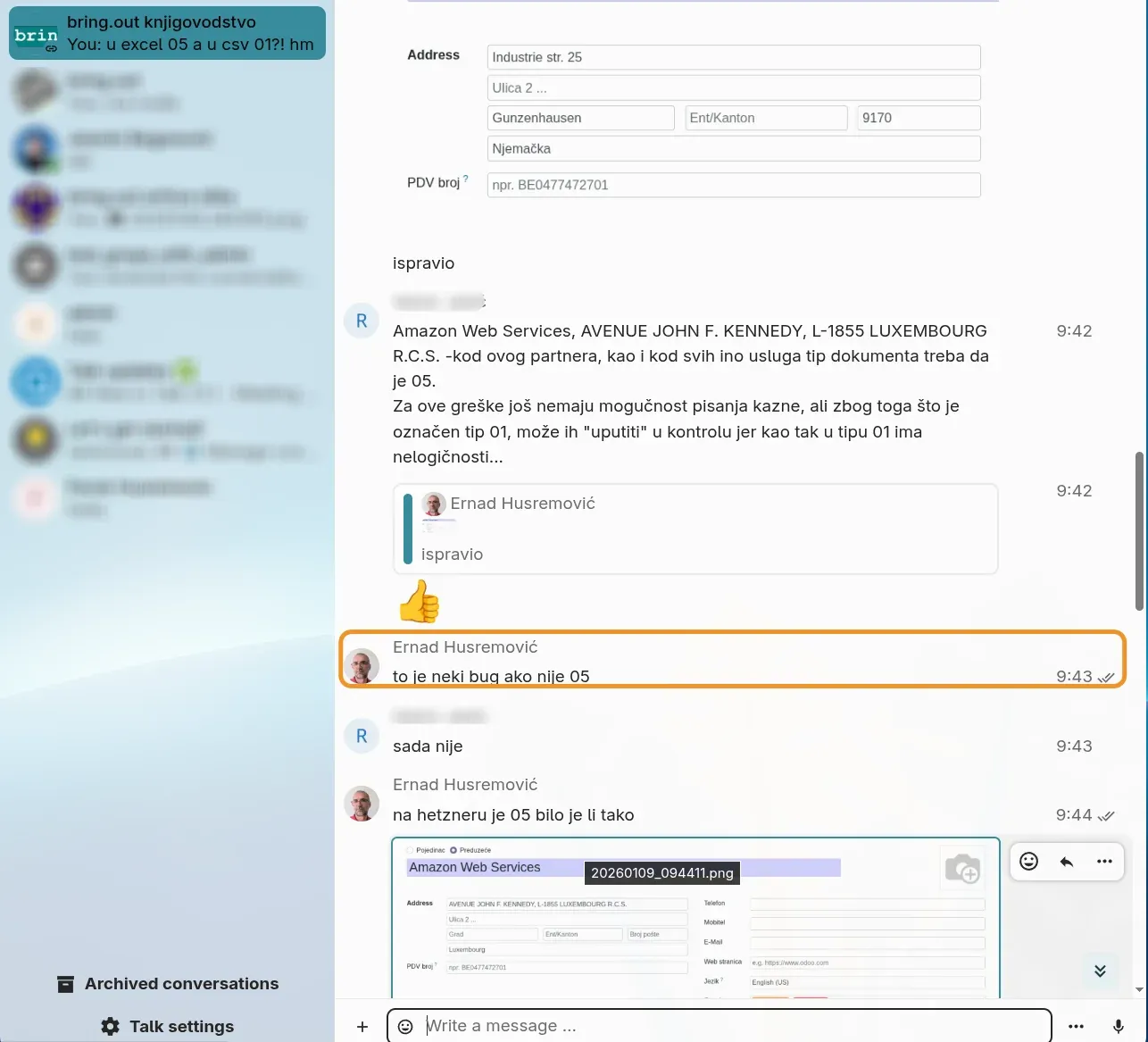Viewport: 1148px width, 1042px height.
Task: Click the Archived conversations box icon
Action: click(65, 984)
